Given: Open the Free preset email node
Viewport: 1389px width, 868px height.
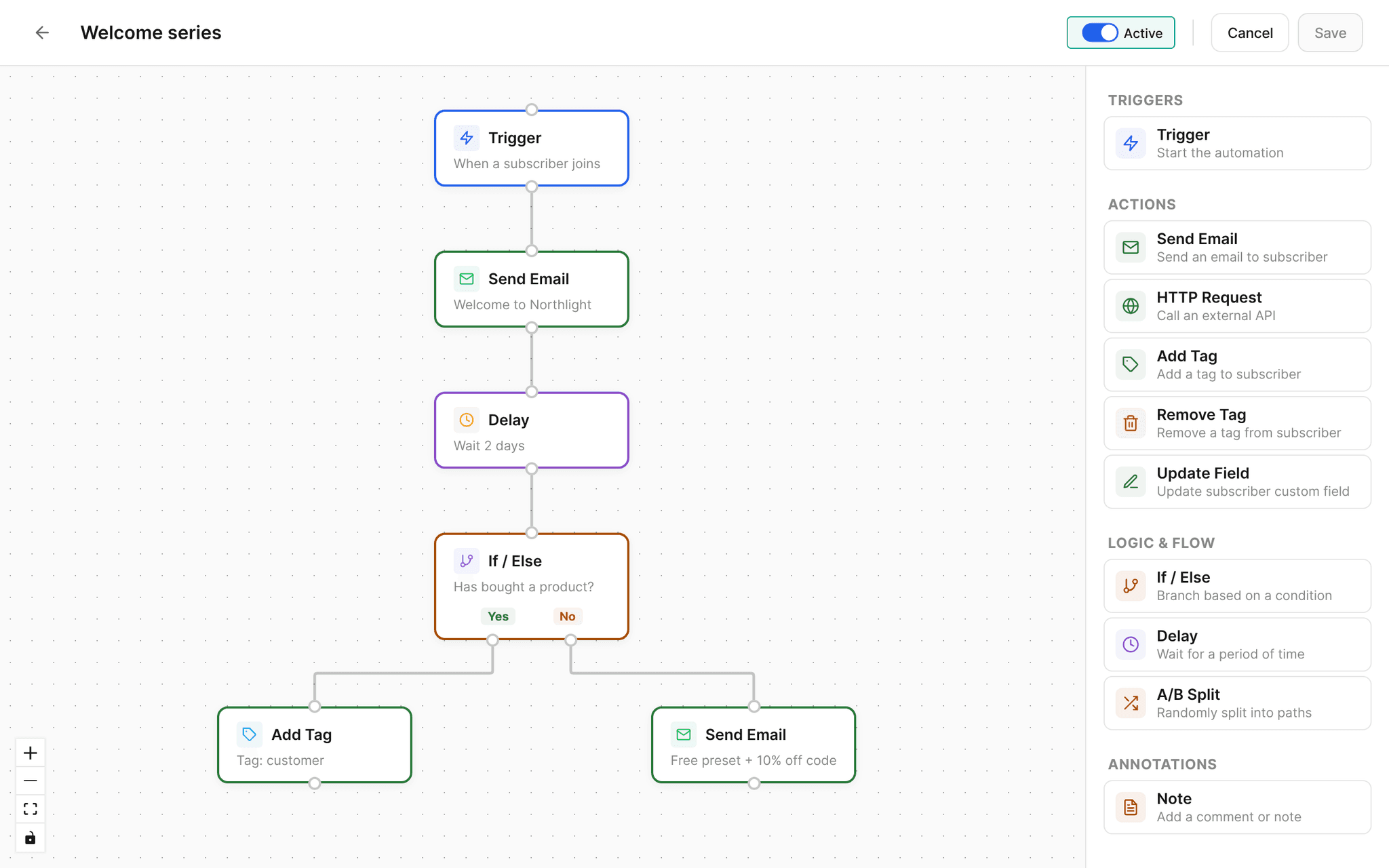Looking at the screenshot, I should pyautogui.click(x=754, y=745).
